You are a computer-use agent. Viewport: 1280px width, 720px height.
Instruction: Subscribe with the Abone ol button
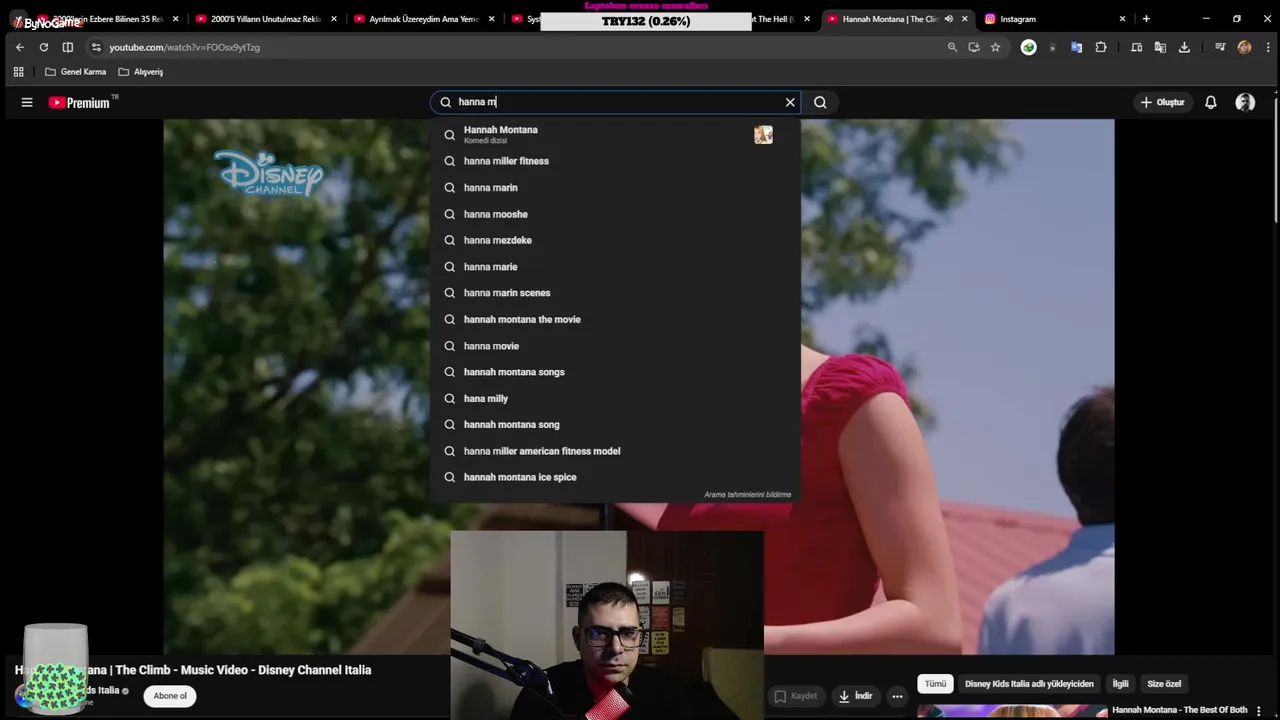click(170, 696)
